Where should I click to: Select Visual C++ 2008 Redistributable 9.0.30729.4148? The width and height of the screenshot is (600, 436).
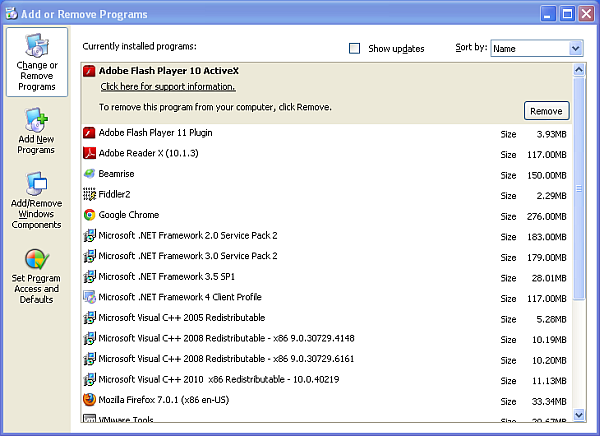327,339
